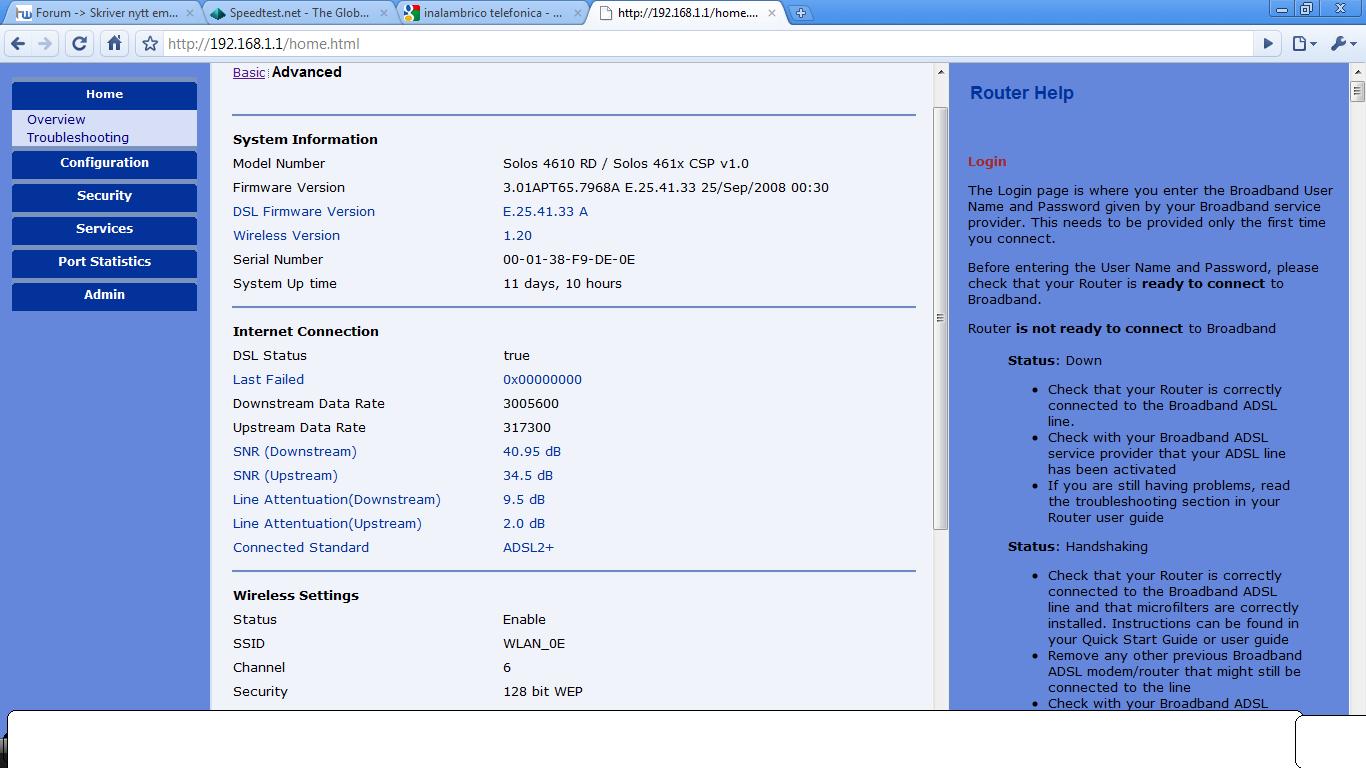The height and width of the screenshot is (768, 1366).
Task: Click the Go arrow beside the address bar
Action: 1268,43
